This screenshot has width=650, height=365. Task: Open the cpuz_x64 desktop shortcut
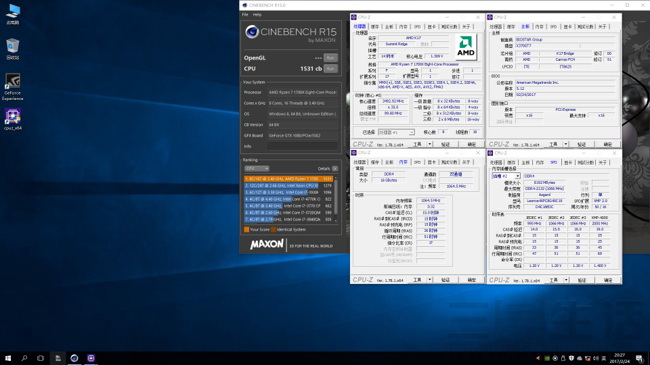(13, 119)
